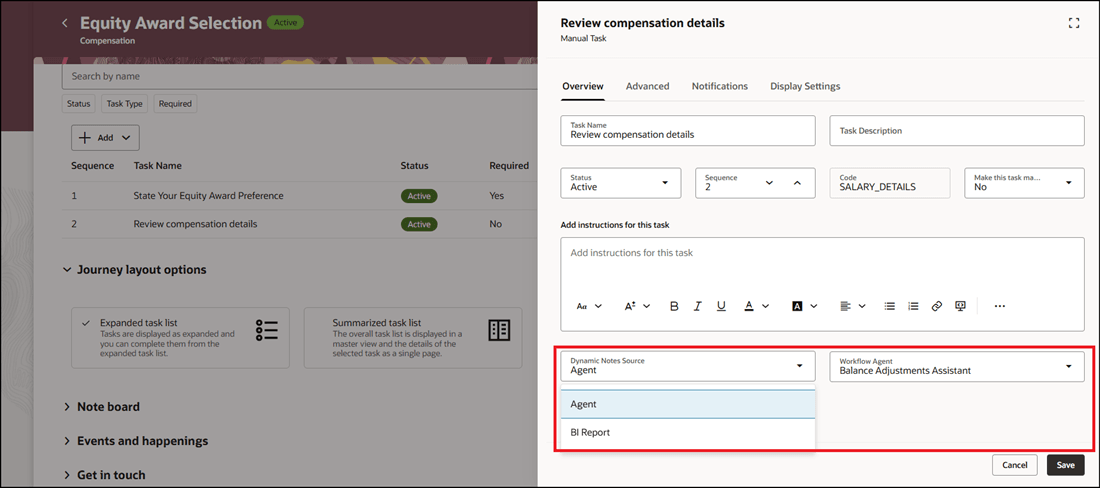Open the Make this task mandatory dropdown
Screen dimensions: 1100x488
click(x=1024, y=183)
